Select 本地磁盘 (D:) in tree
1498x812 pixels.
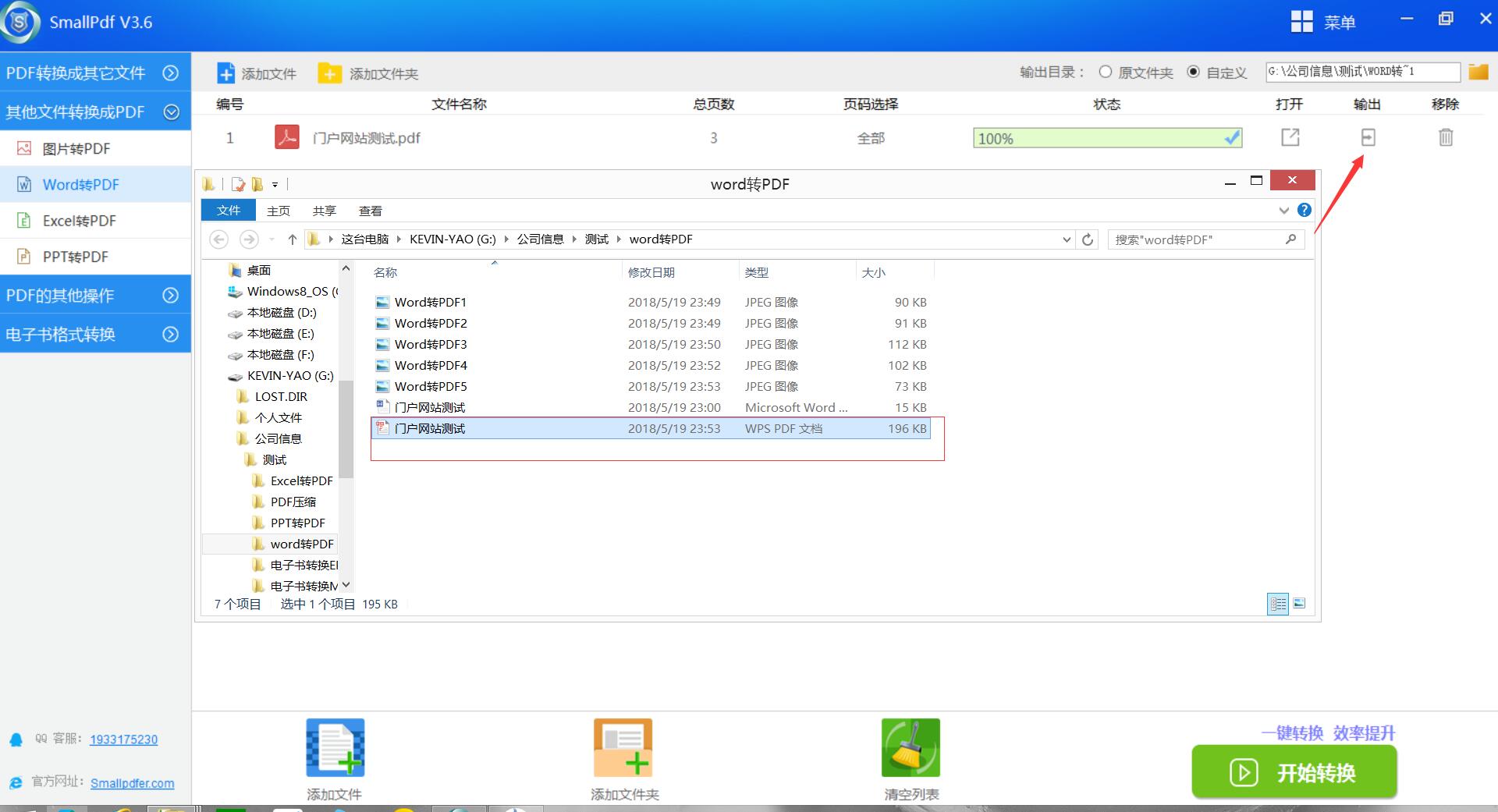(281, 312)
